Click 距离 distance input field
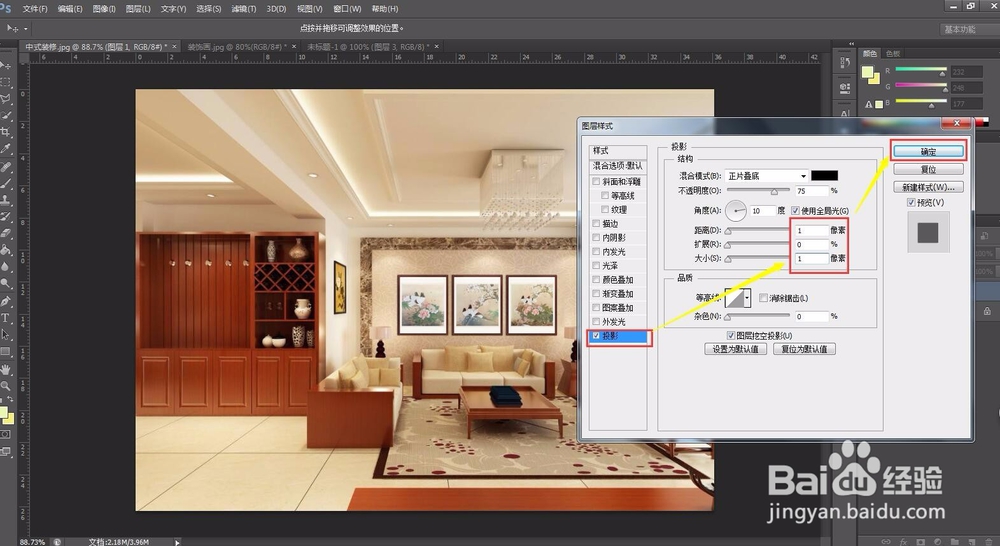The height and width of the screenshot is (546, 1000). point(811,230)
